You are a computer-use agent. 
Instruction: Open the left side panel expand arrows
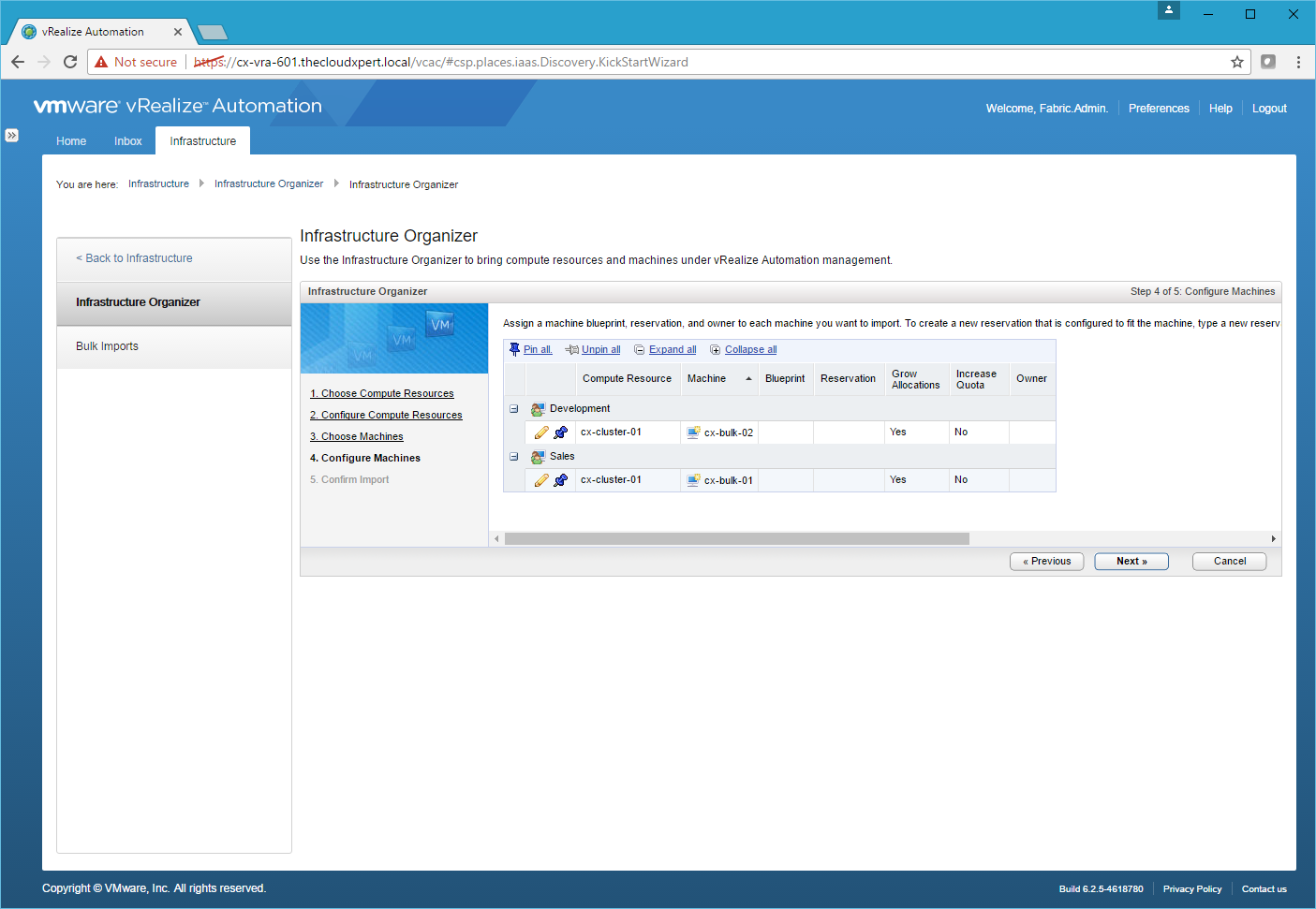click(11, 135)
